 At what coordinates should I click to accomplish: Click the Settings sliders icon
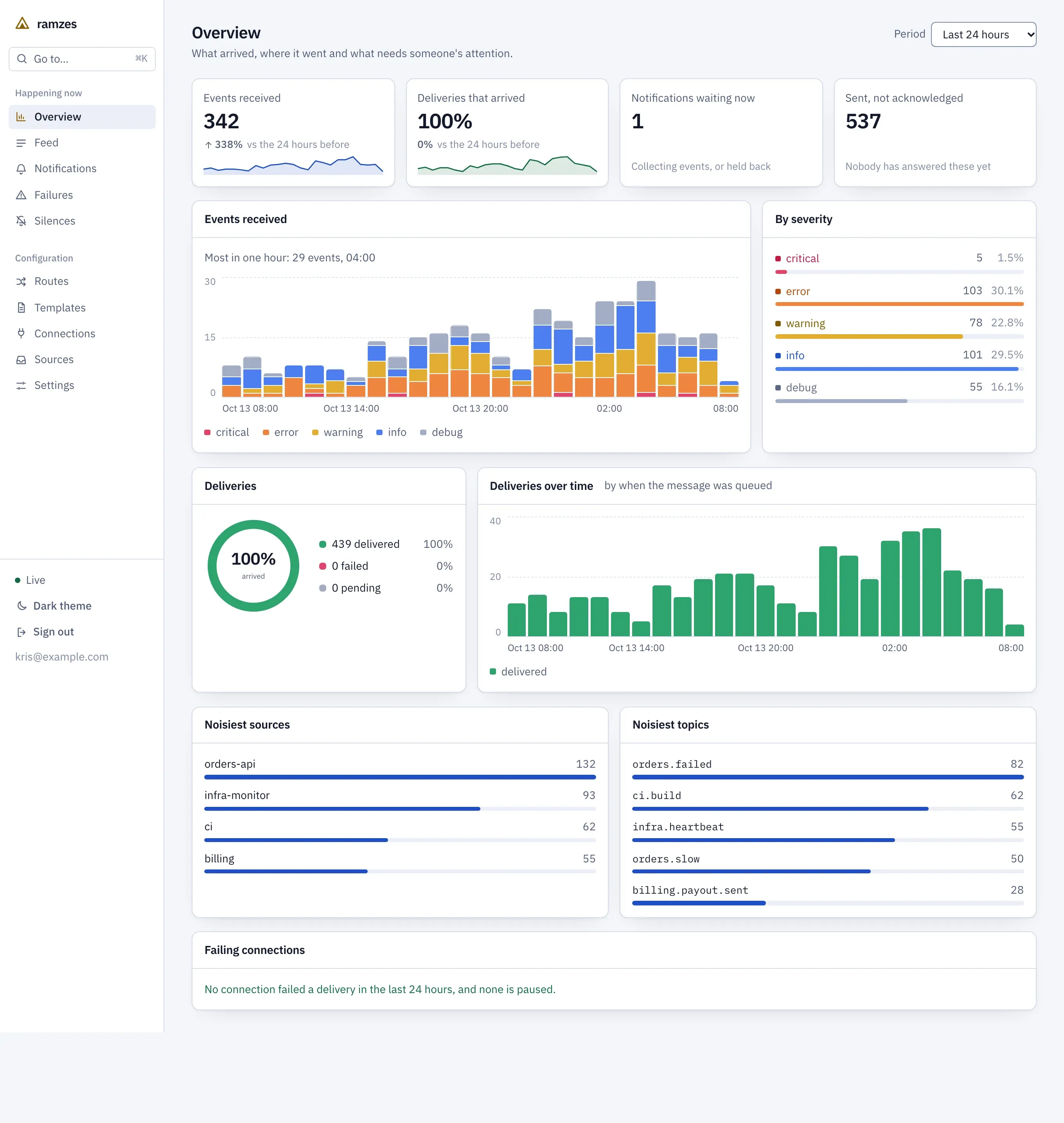21,386
